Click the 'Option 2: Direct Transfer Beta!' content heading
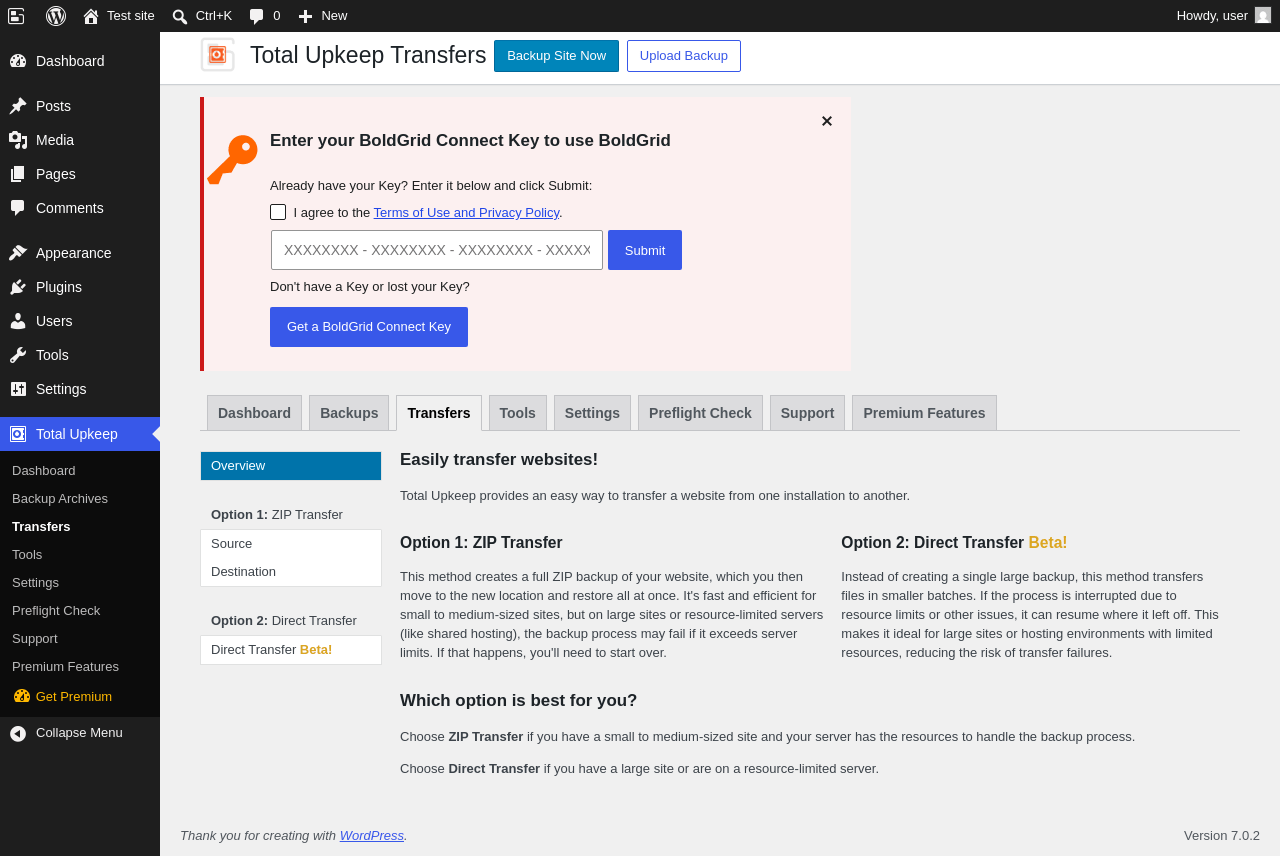The height and width of the screenshot is (856, 1280). coord(954,543)
